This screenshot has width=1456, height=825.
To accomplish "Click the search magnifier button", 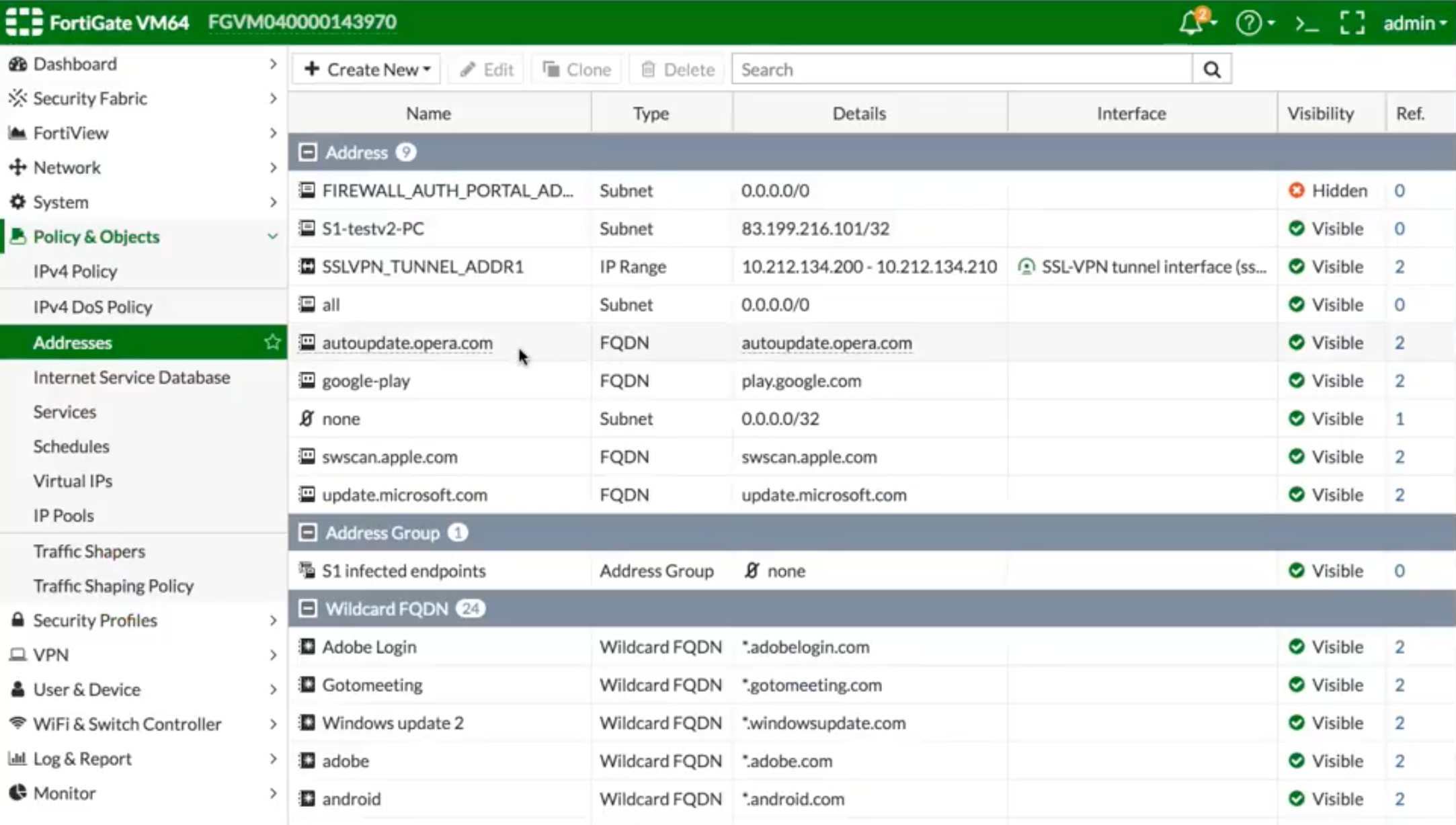I will tap(1212, 69).
